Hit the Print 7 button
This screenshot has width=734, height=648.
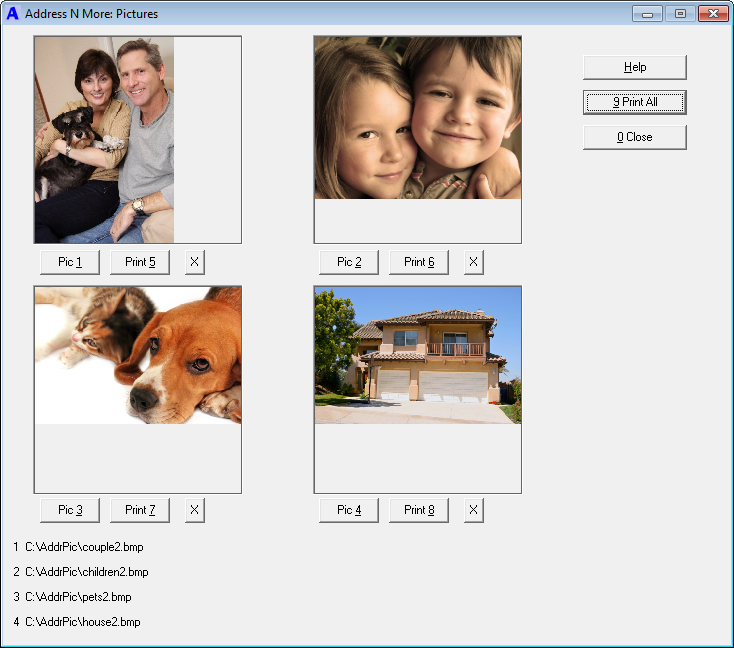tap(140, 510)
